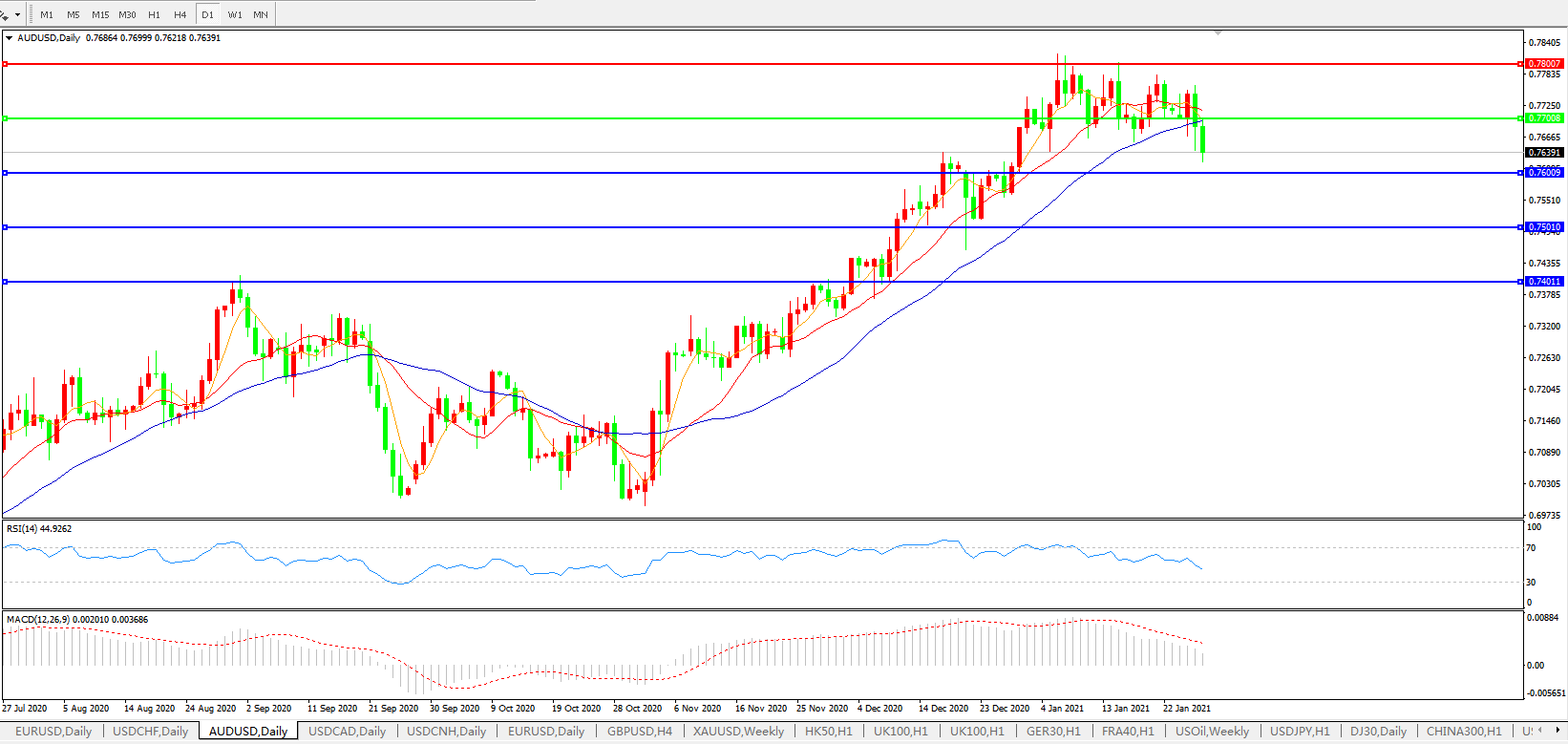1568x744 pixels.
Task: Open the GBPUSD,H4 chart tab
Action: pos(639,732)
